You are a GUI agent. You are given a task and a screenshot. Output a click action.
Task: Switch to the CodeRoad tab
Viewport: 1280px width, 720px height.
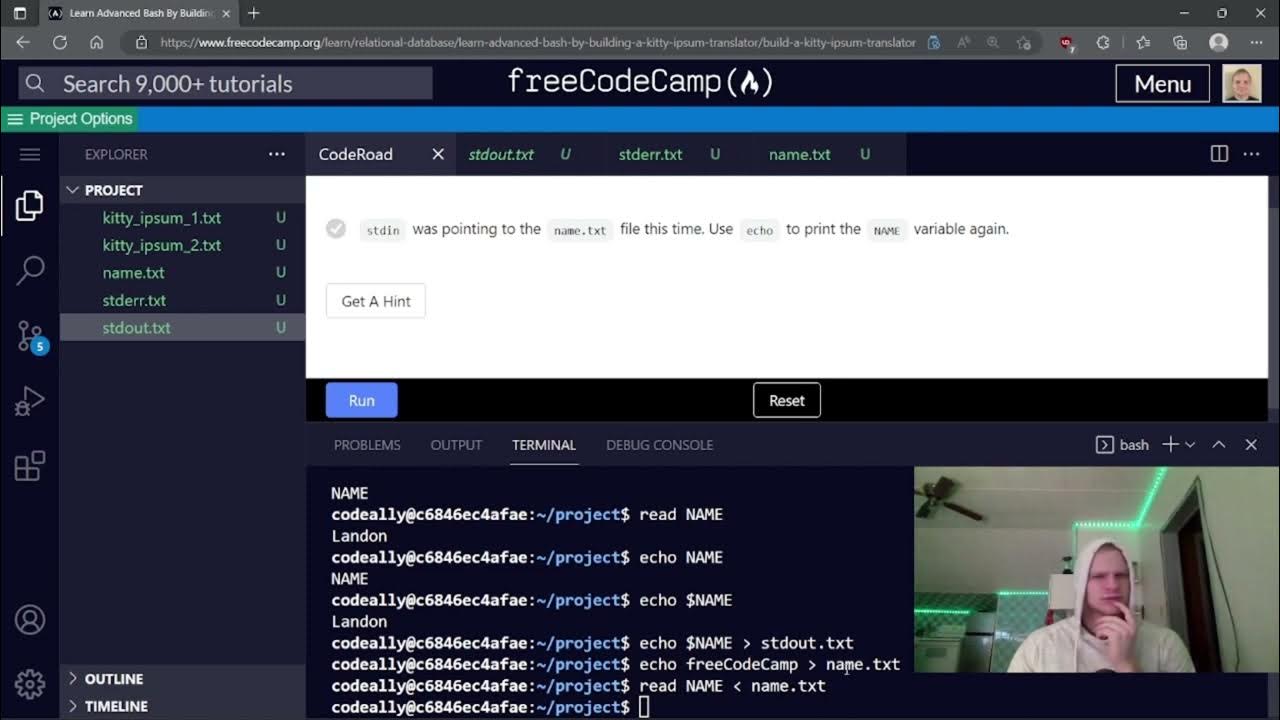tap(356, 154)
